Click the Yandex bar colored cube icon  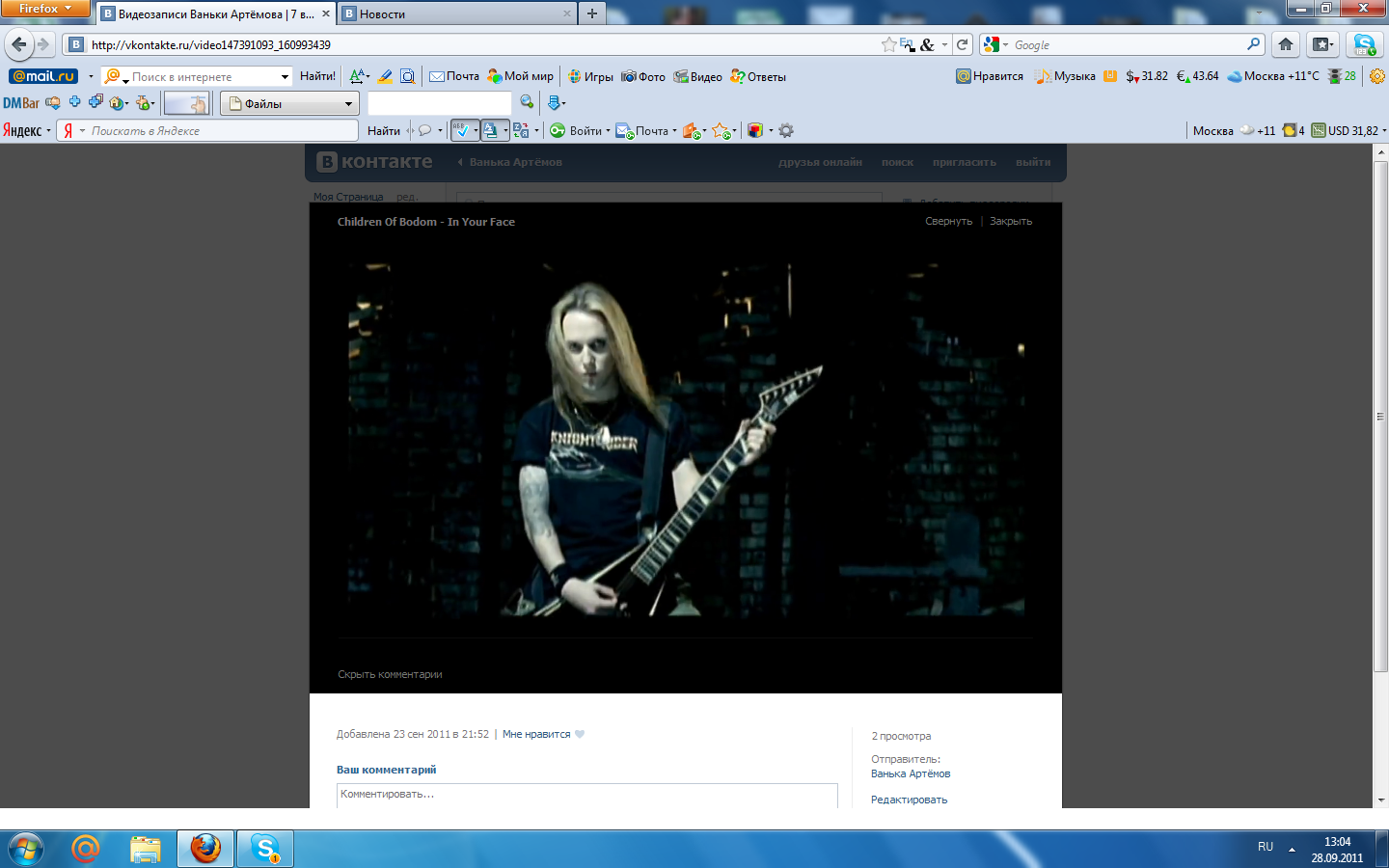tap(755, 130)
